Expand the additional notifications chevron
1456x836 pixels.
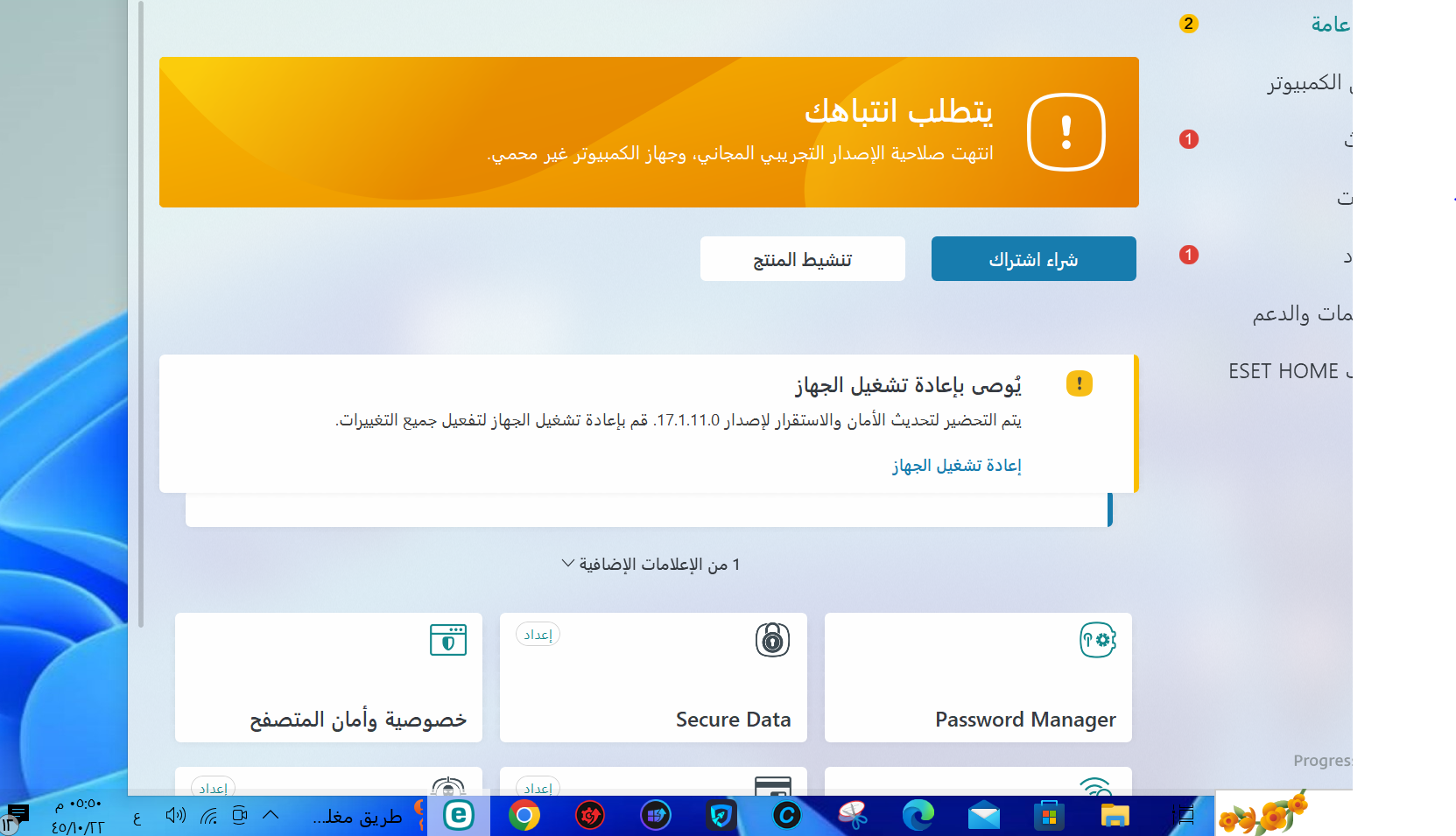pos(567,563)
